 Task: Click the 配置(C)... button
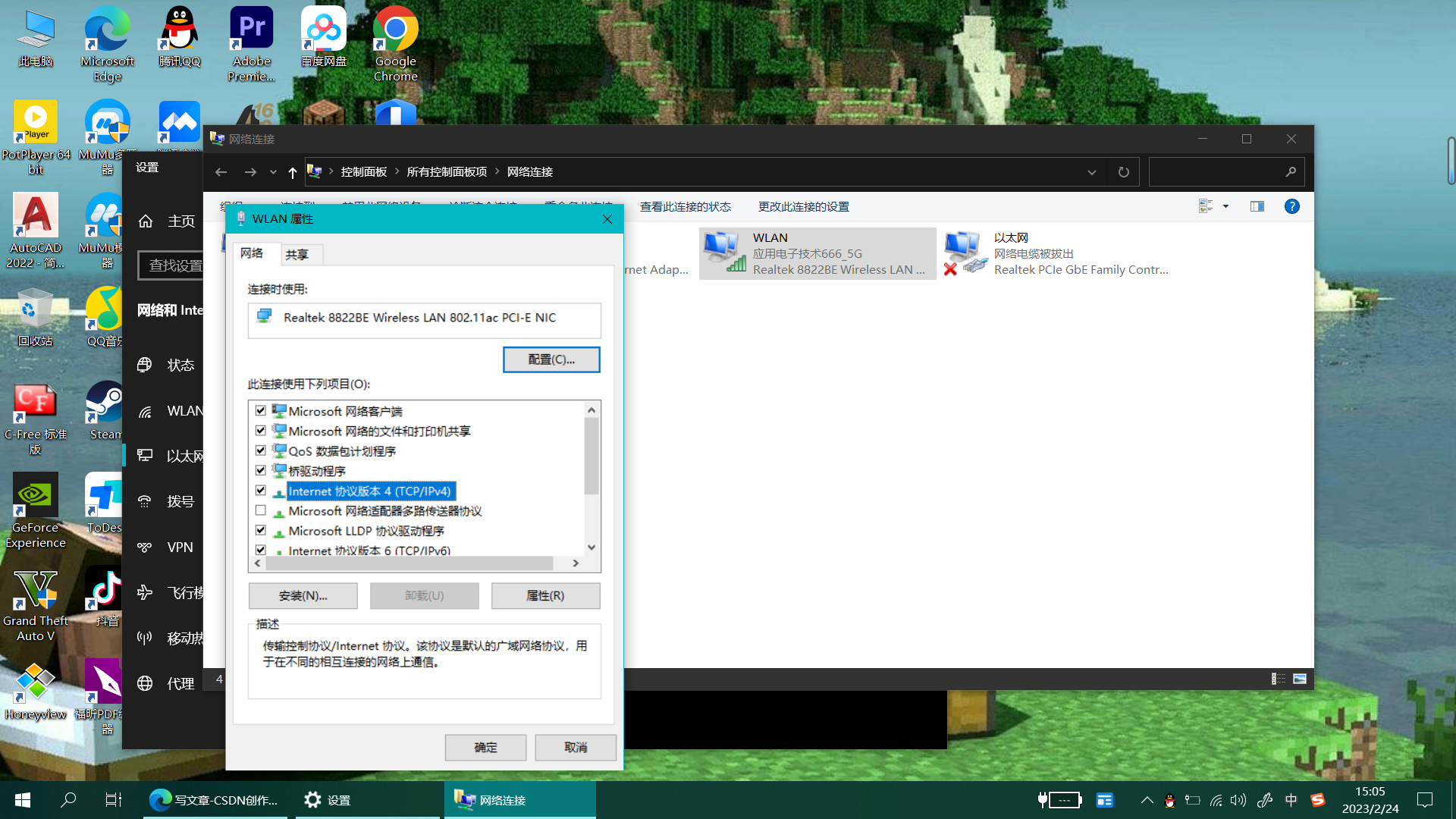click(551, 359)
